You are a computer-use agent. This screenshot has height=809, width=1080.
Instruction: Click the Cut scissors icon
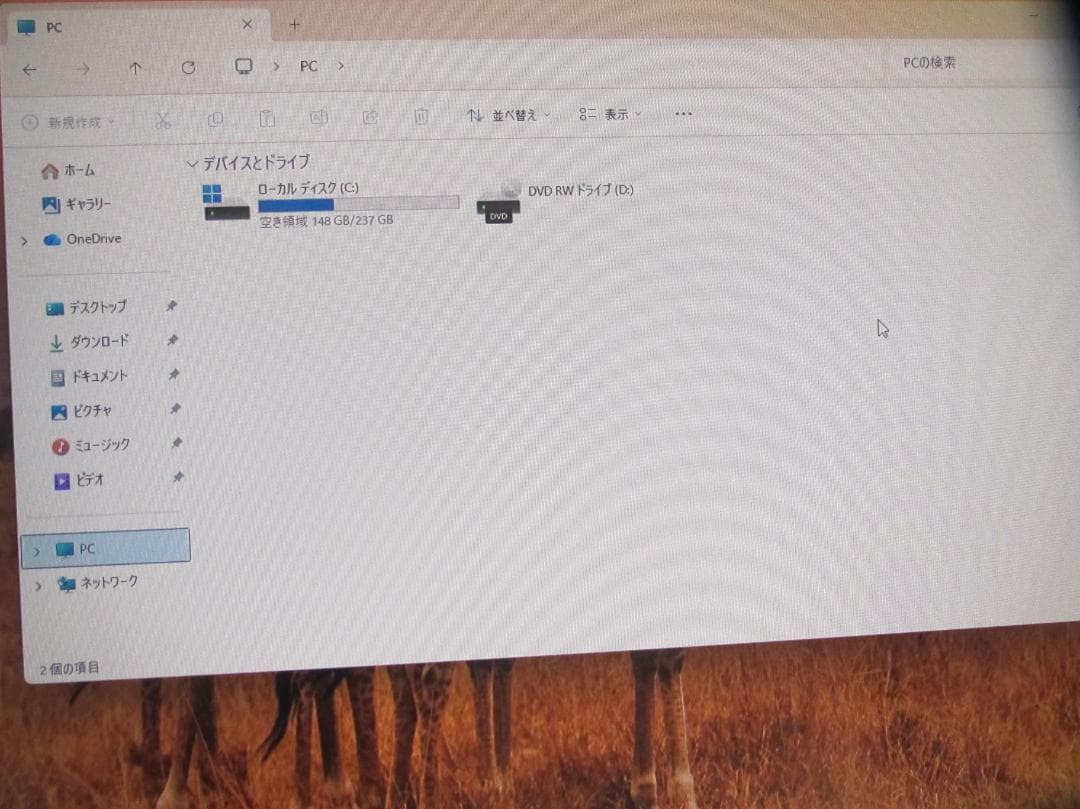point(163,120)
